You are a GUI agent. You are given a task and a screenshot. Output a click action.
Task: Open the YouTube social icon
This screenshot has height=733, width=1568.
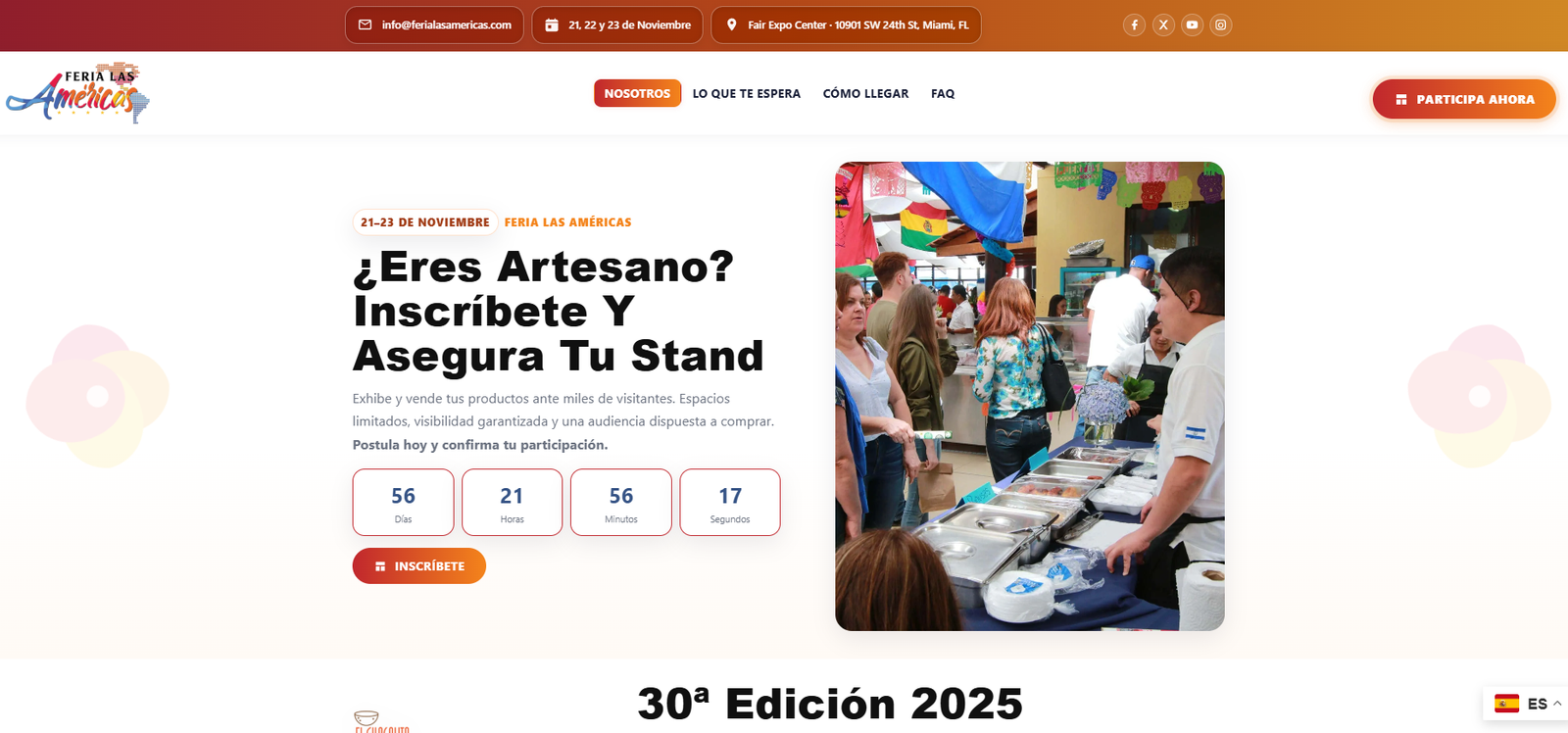[1192, 25]
